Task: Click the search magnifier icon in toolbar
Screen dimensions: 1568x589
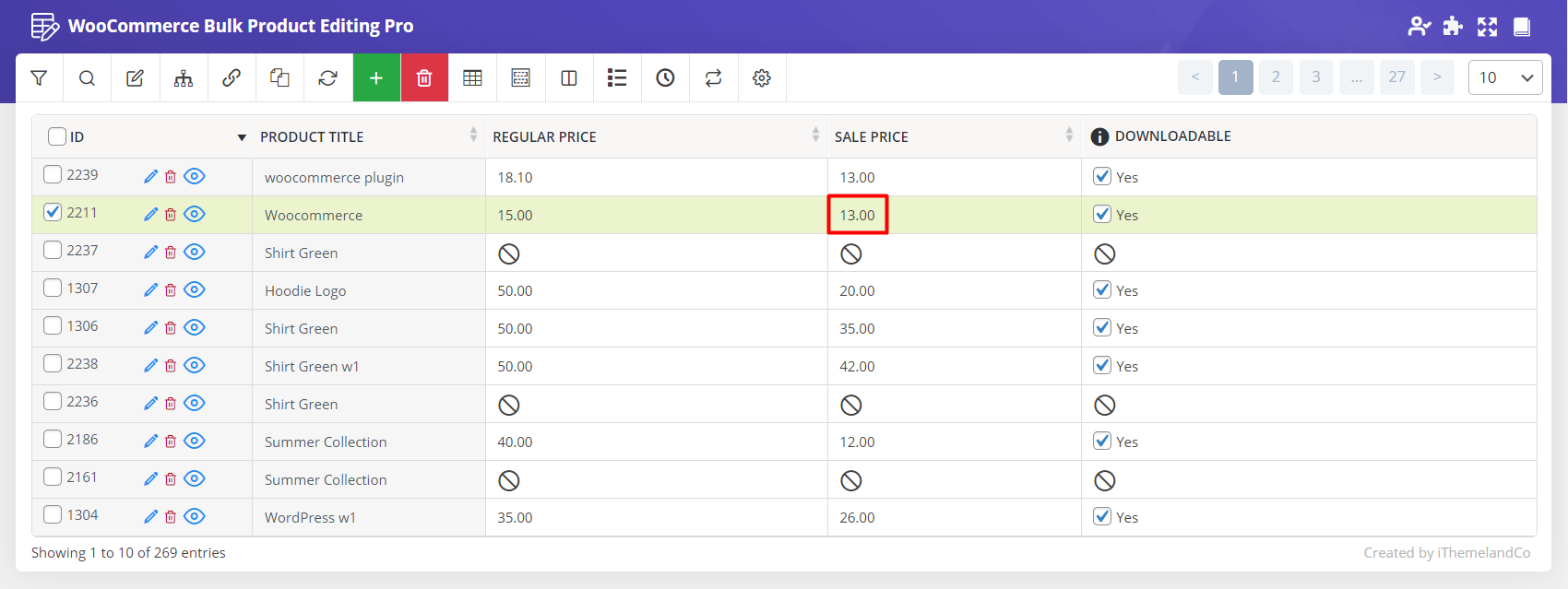Action: 87,78
